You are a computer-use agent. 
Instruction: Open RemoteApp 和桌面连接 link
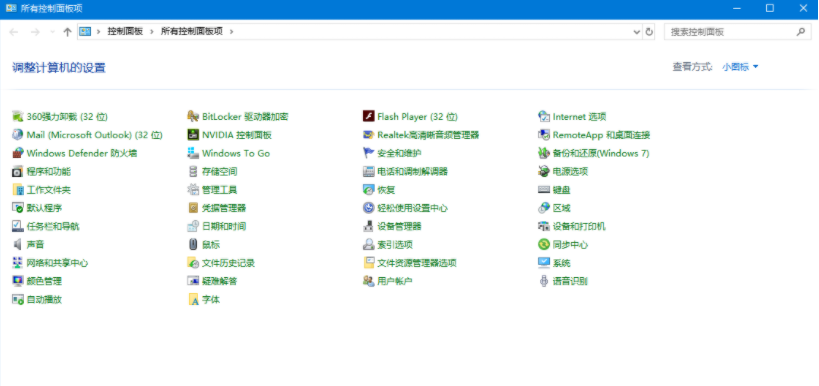tap(601, 135)
